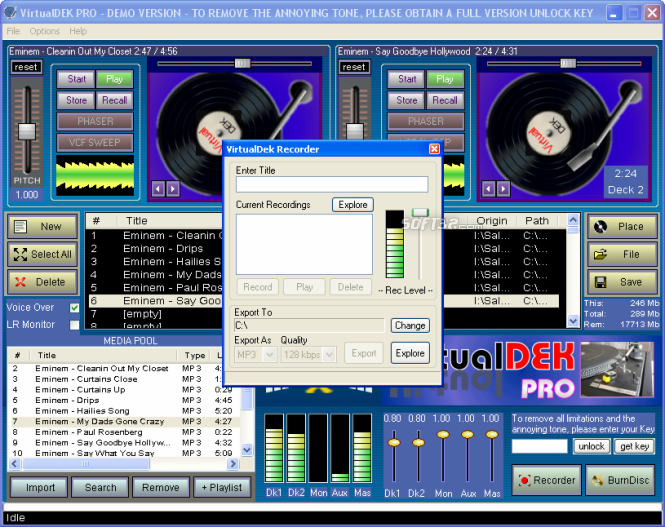665x527 pixels.
Task: Click the playlist scroll down arrow
Action: pyautogui.click(x=573, y=321)
